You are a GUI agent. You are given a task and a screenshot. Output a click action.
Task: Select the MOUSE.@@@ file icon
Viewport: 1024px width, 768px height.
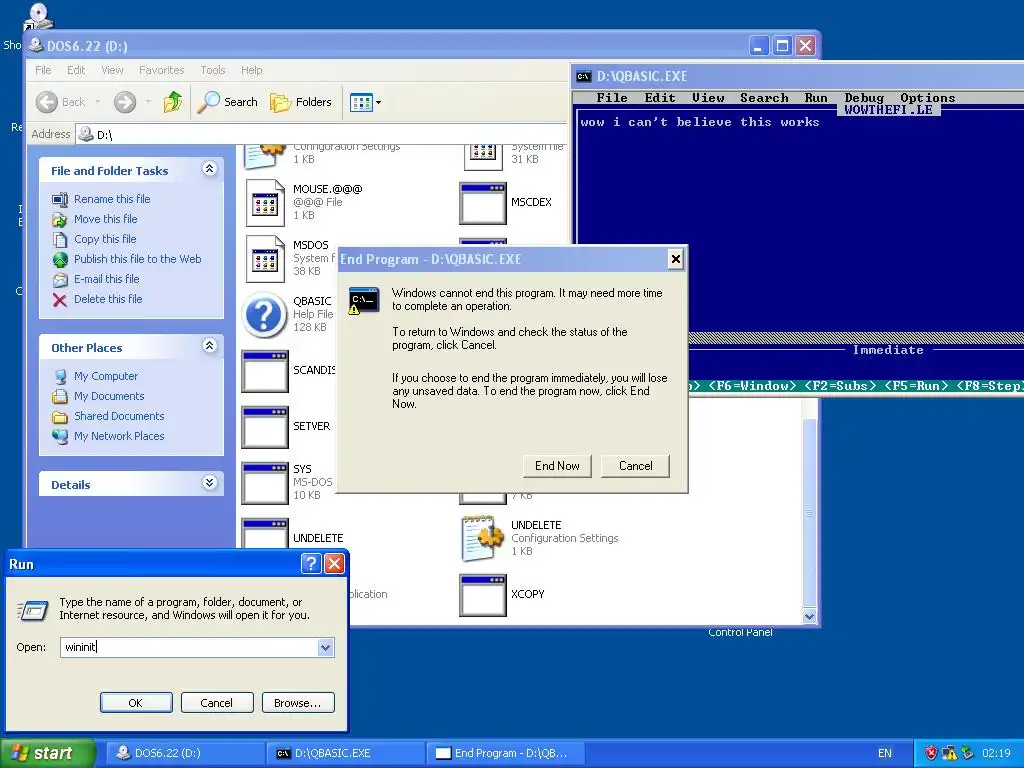[x=265, y=202]
